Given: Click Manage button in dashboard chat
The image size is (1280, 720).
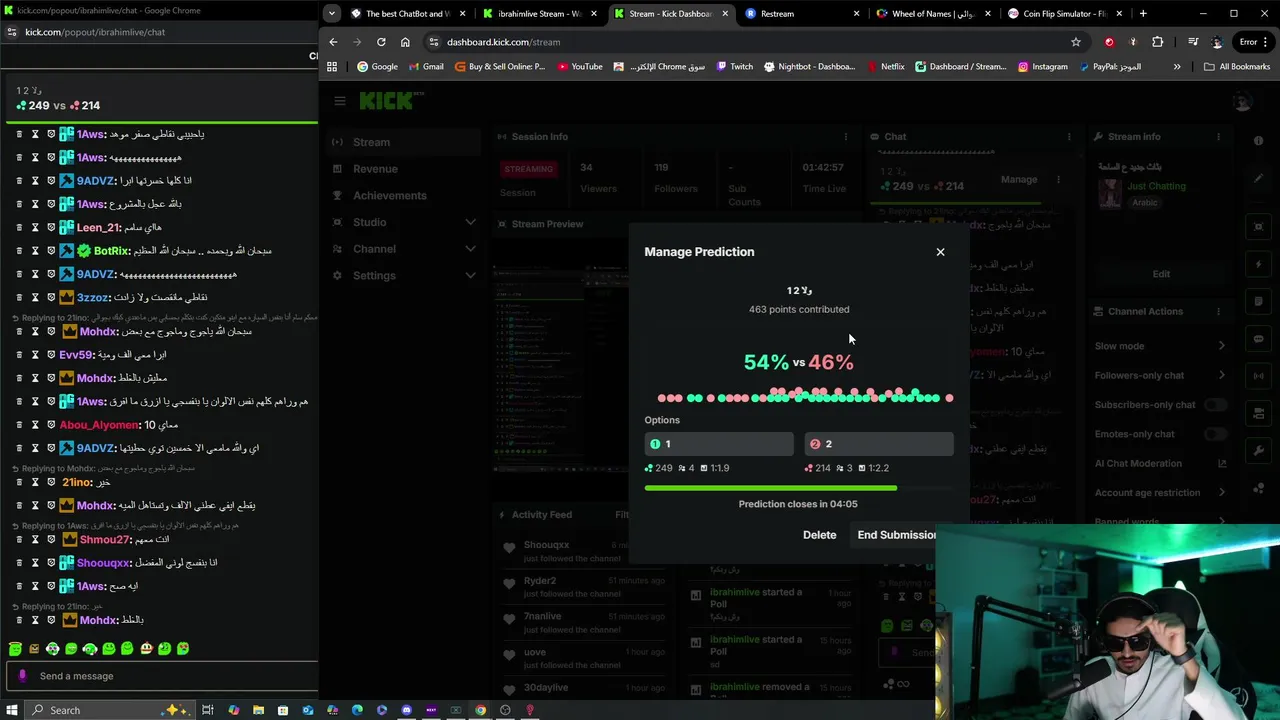Looking at the screenshot, I should coord(1019,180).
